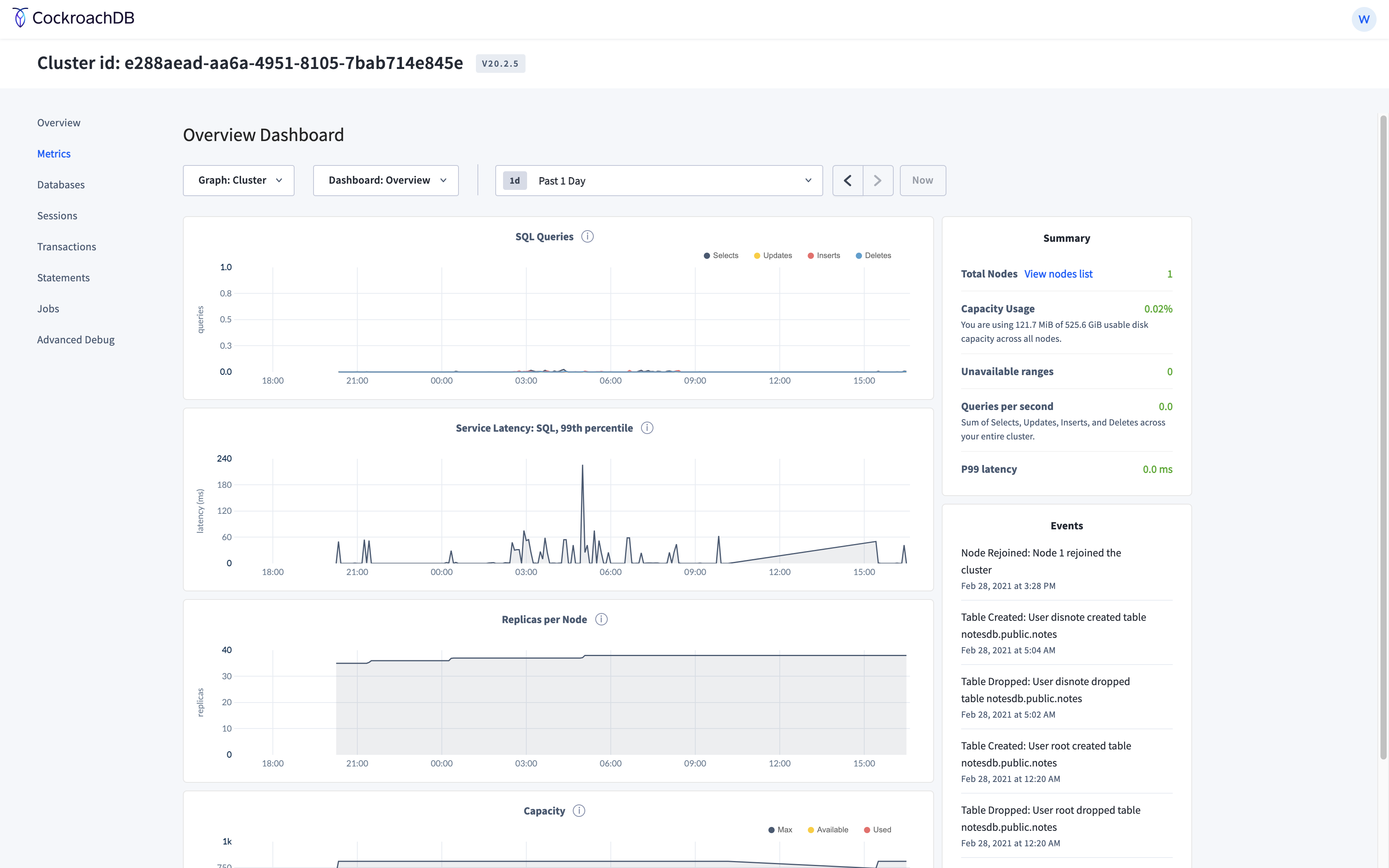Screen dimensions: 1389x868
Task: Open the Dashboard: Overview dropdown
Action: click(x=386, y=181)
